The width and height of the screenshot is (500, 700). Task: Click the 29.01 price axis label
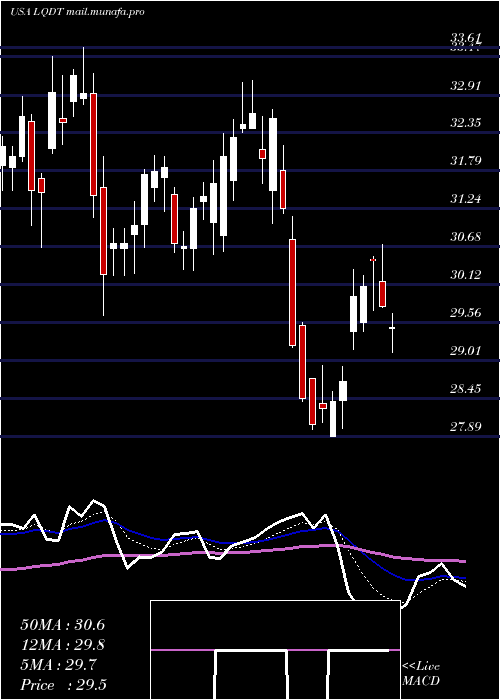coord(466,350)
